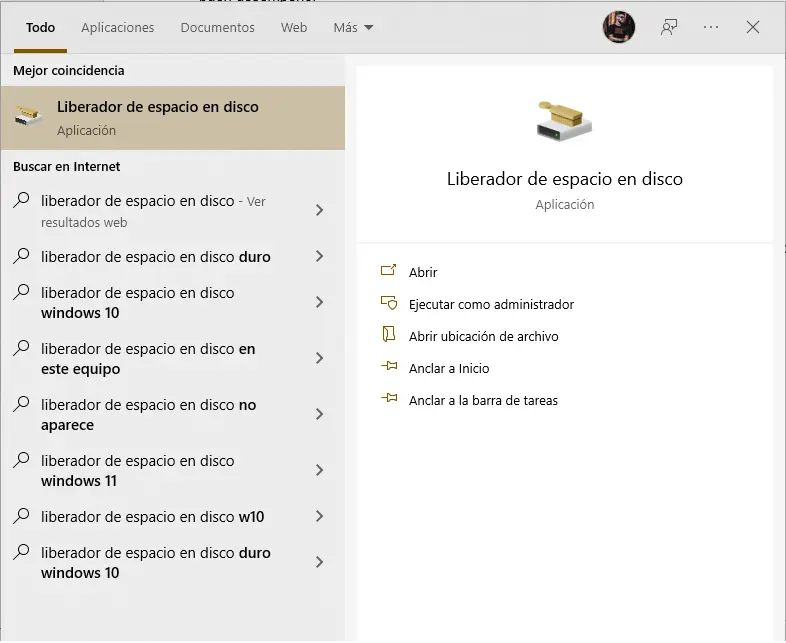
Task: Expand the Más dropdown menu
Action: point(353,28)
